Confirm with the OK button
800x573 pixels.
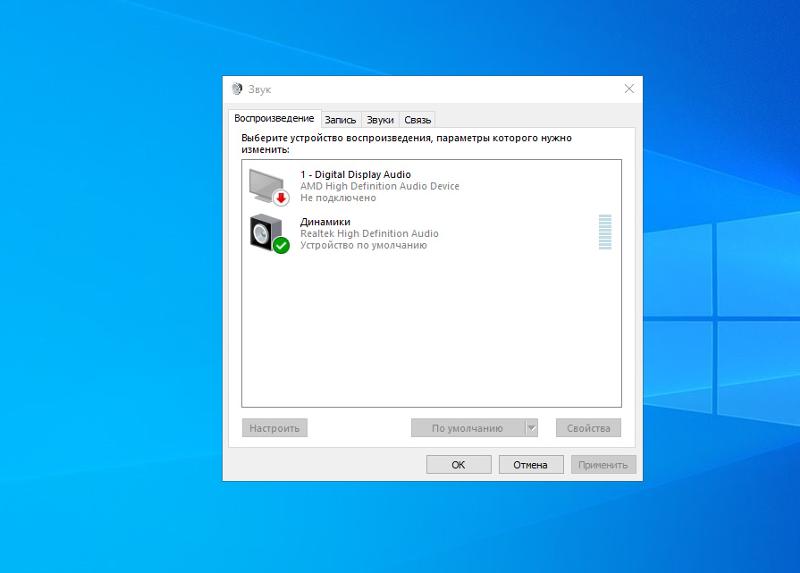[459, 465]
